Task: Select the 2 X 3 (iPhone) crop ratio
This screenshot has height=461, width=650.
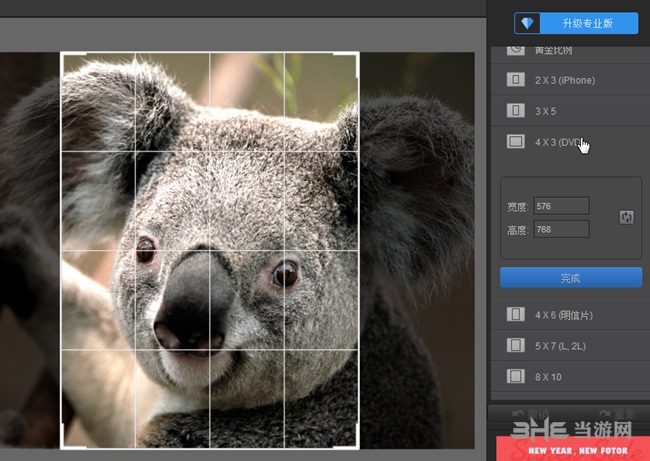Action: click(x=570, y=80)
